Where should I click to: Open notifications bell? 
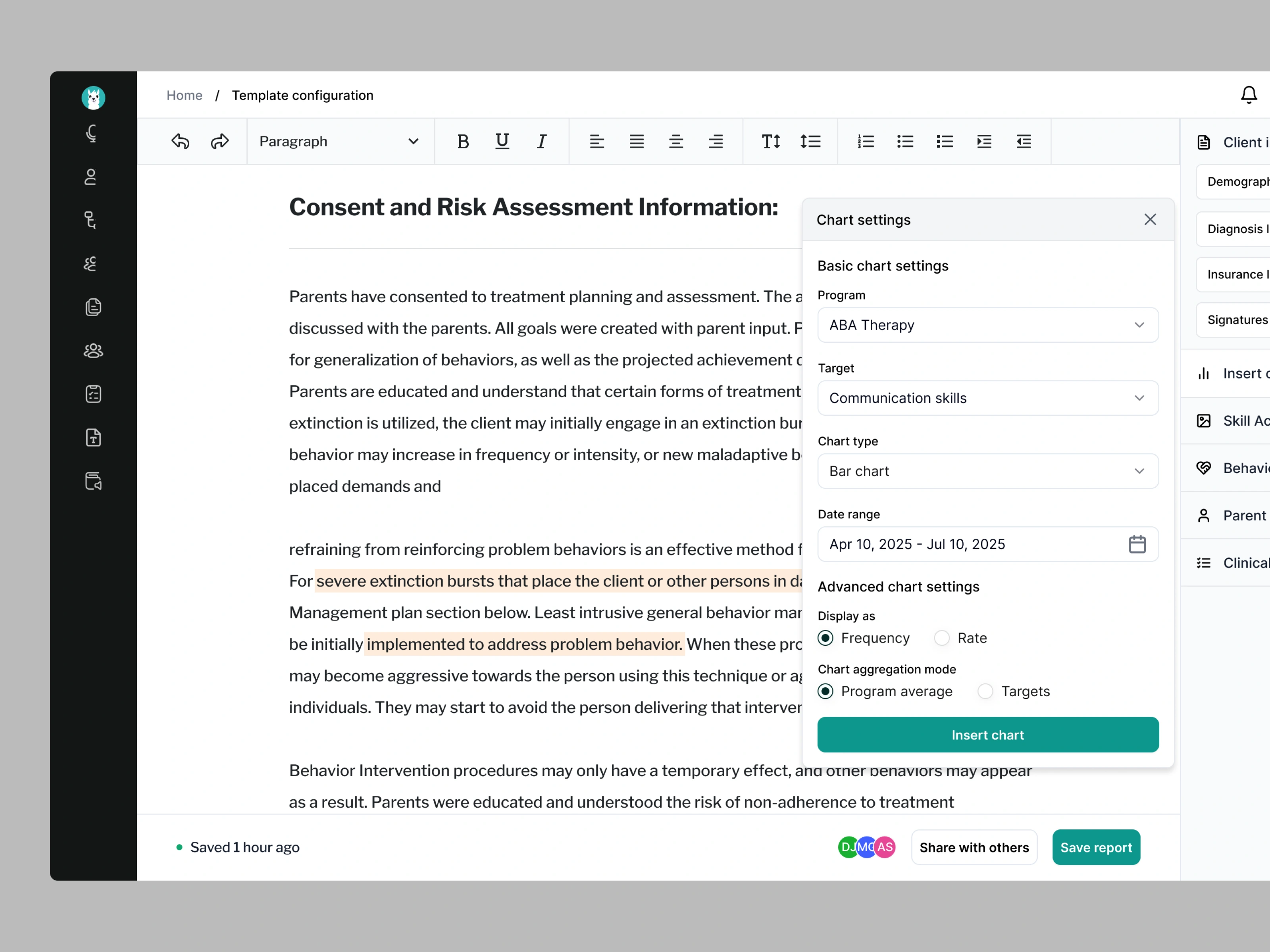pyautogui.click(x=1249, y=95)
